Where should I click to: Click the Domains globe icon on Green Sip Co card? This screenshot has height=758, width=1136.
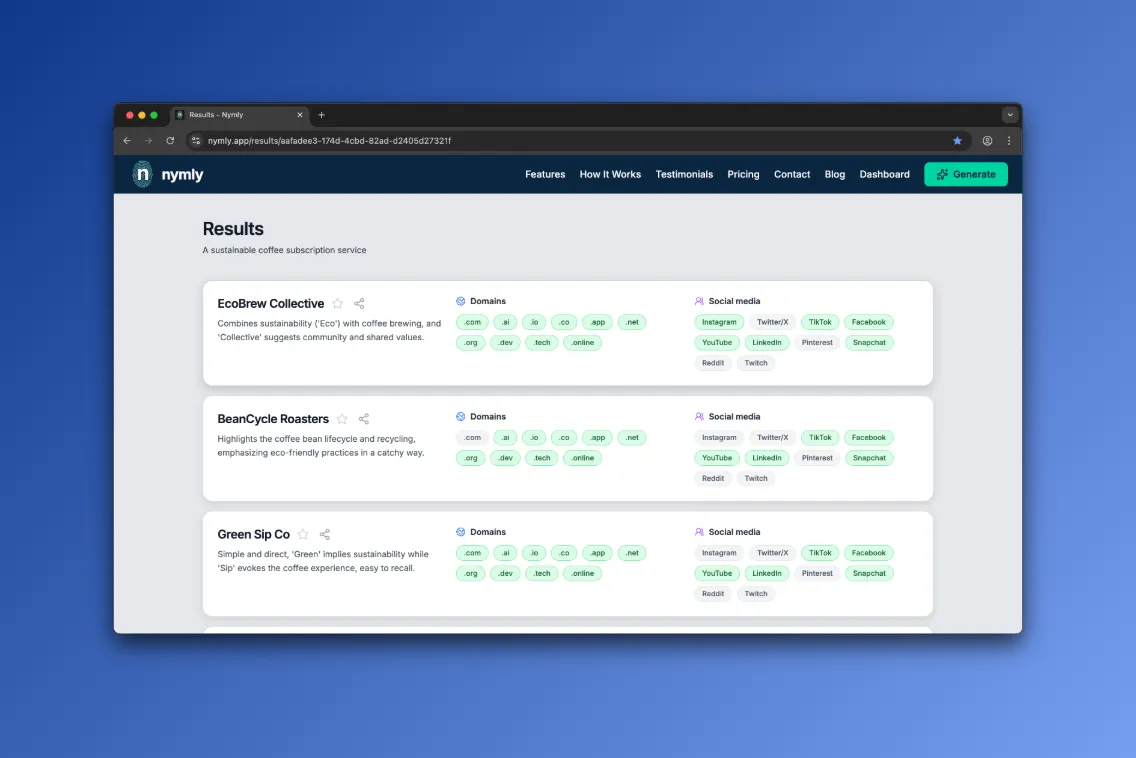point(459,531)
